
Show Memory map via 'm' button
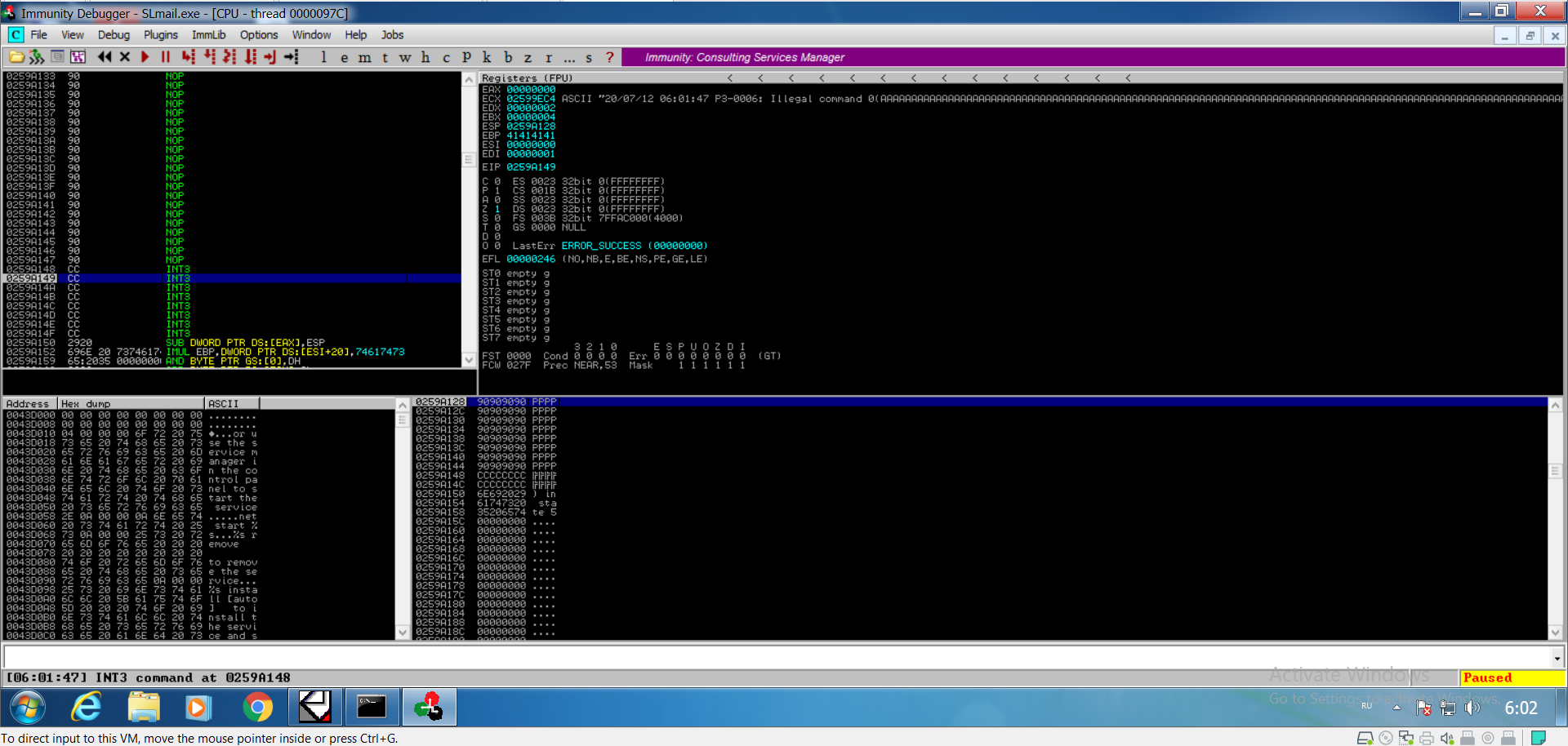tap(365, 57)
